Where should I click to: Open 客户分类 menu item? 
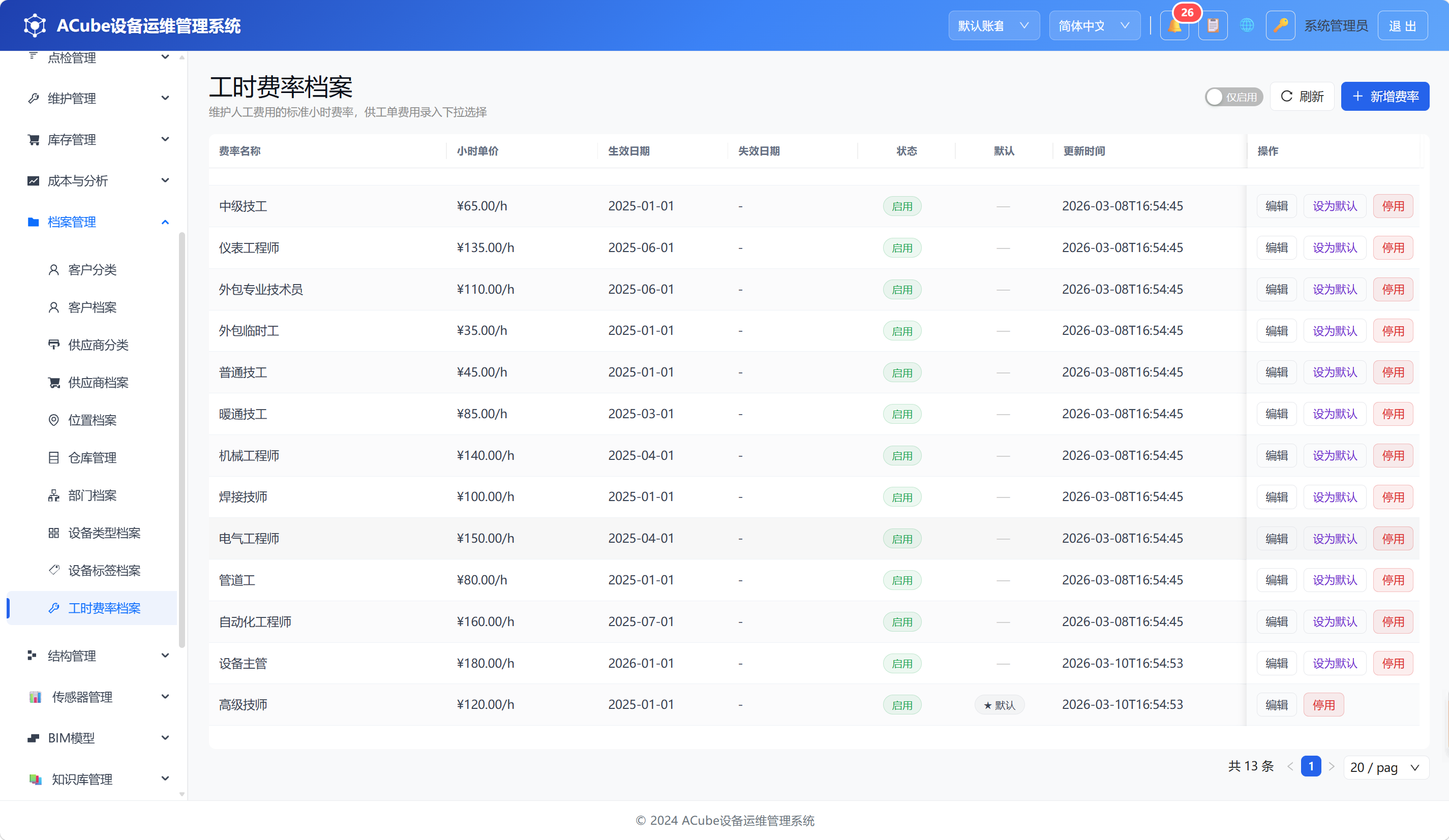(x=92, y=270)
